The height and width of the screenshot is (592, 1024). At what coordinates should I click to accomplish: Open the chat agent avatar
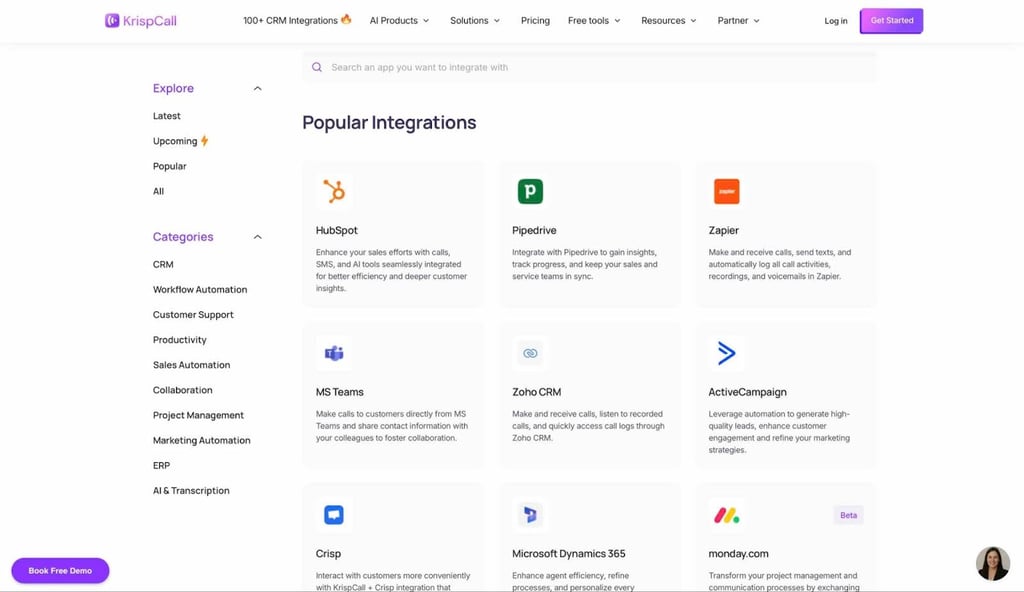[993, 563]
